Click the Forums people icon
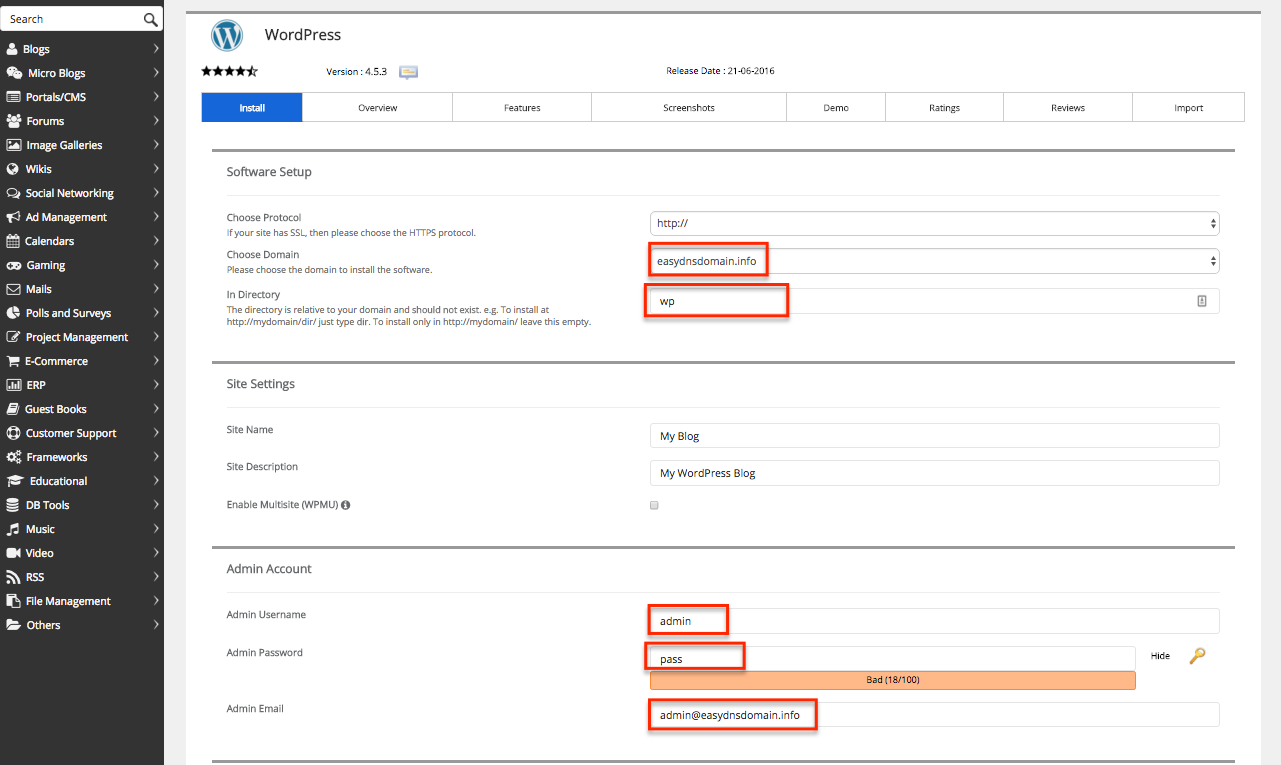 [x=14, y=121]
